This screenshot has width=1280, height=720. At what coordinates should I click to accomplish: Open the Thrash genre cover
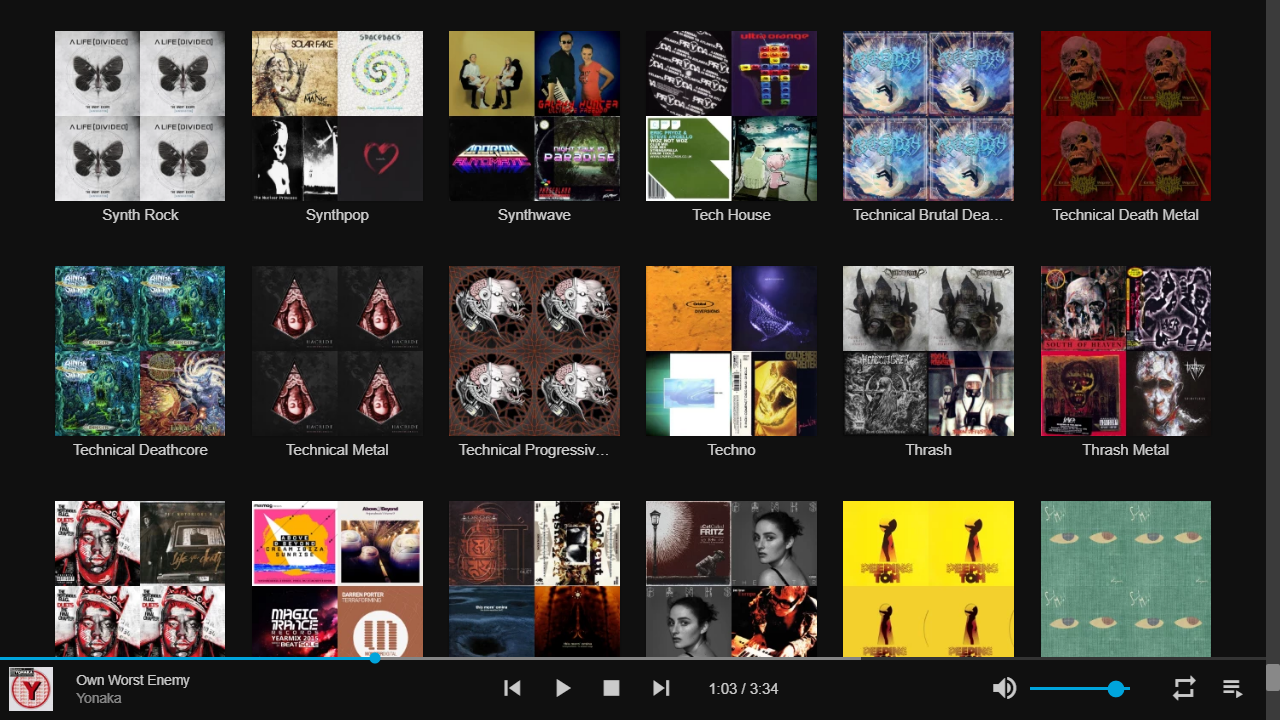pos(928,351)
